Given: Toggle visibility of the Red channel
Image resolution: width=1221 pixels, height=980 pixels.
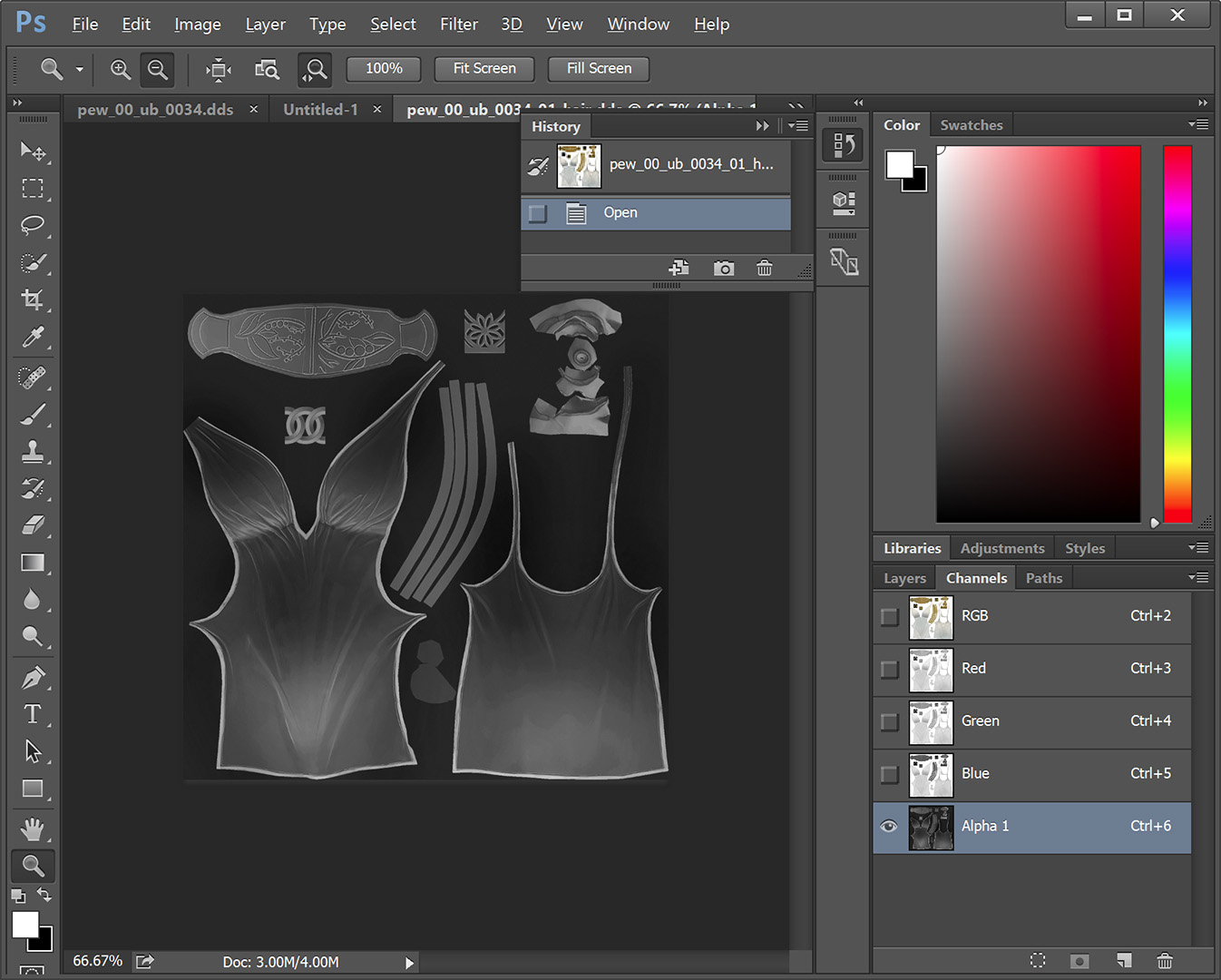Looking at the screenshot, I should point(889,669).
